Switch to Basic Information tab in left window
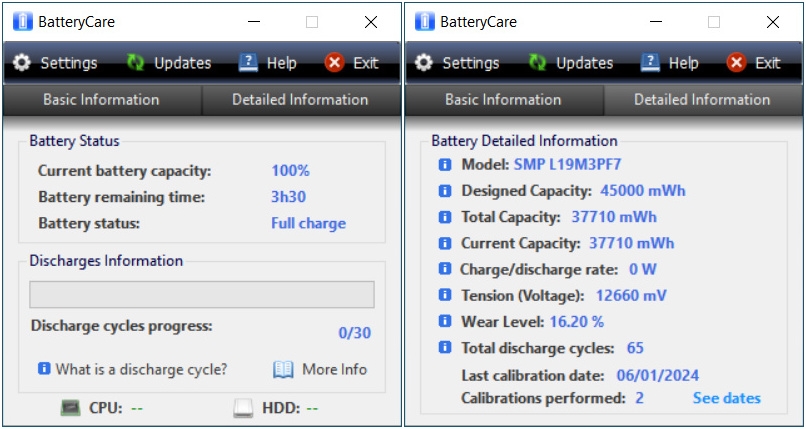 coord(101,100)
